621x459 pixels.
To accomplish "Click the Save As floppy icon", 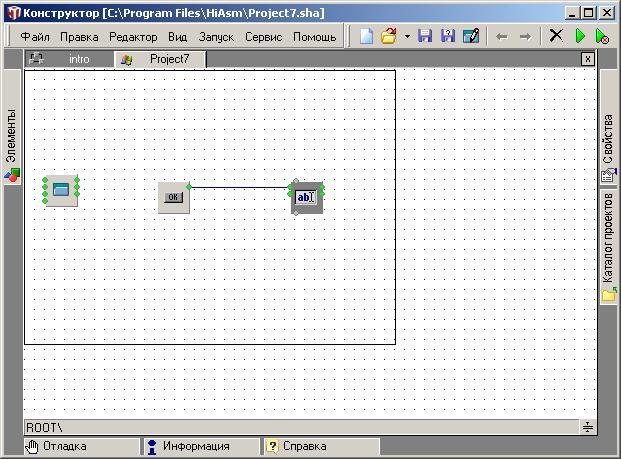I will [x=447, y=36].
